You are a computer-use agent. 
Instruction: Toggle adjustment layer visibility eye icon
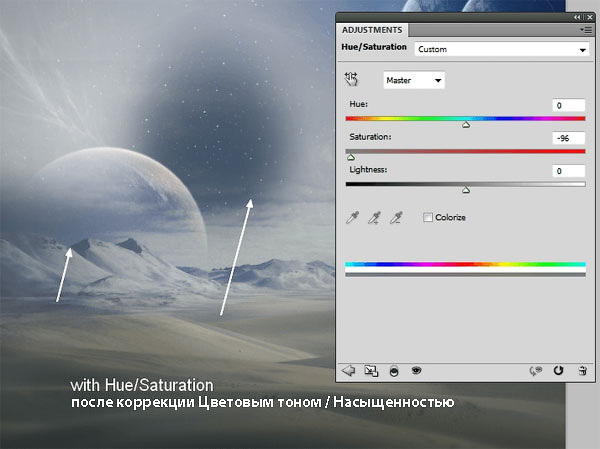[x=416, y=370]
